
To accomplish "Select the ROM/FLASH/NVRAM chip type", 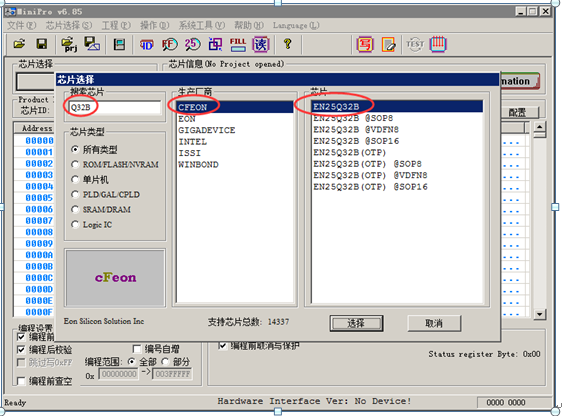I will 75,164.
